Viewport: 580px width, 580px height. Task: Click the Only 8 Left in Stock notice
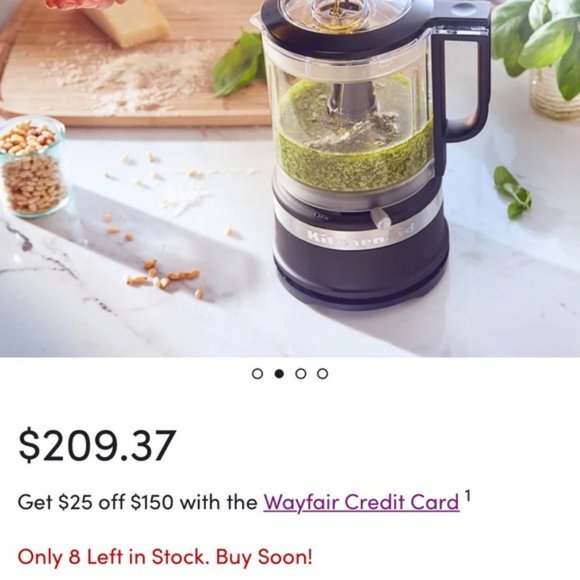pos(165,557)
